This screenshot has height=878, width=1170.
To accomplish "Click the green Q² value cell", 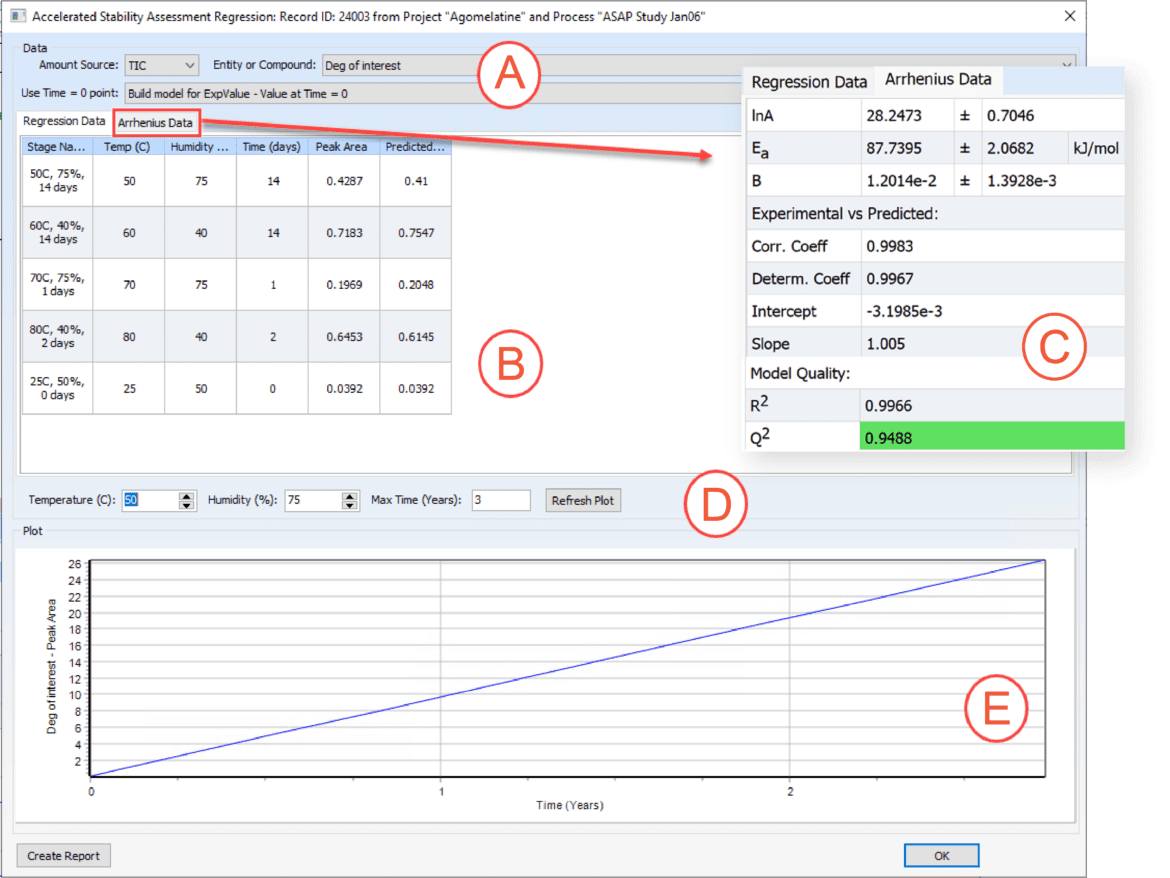I will (x=992, y=437).
